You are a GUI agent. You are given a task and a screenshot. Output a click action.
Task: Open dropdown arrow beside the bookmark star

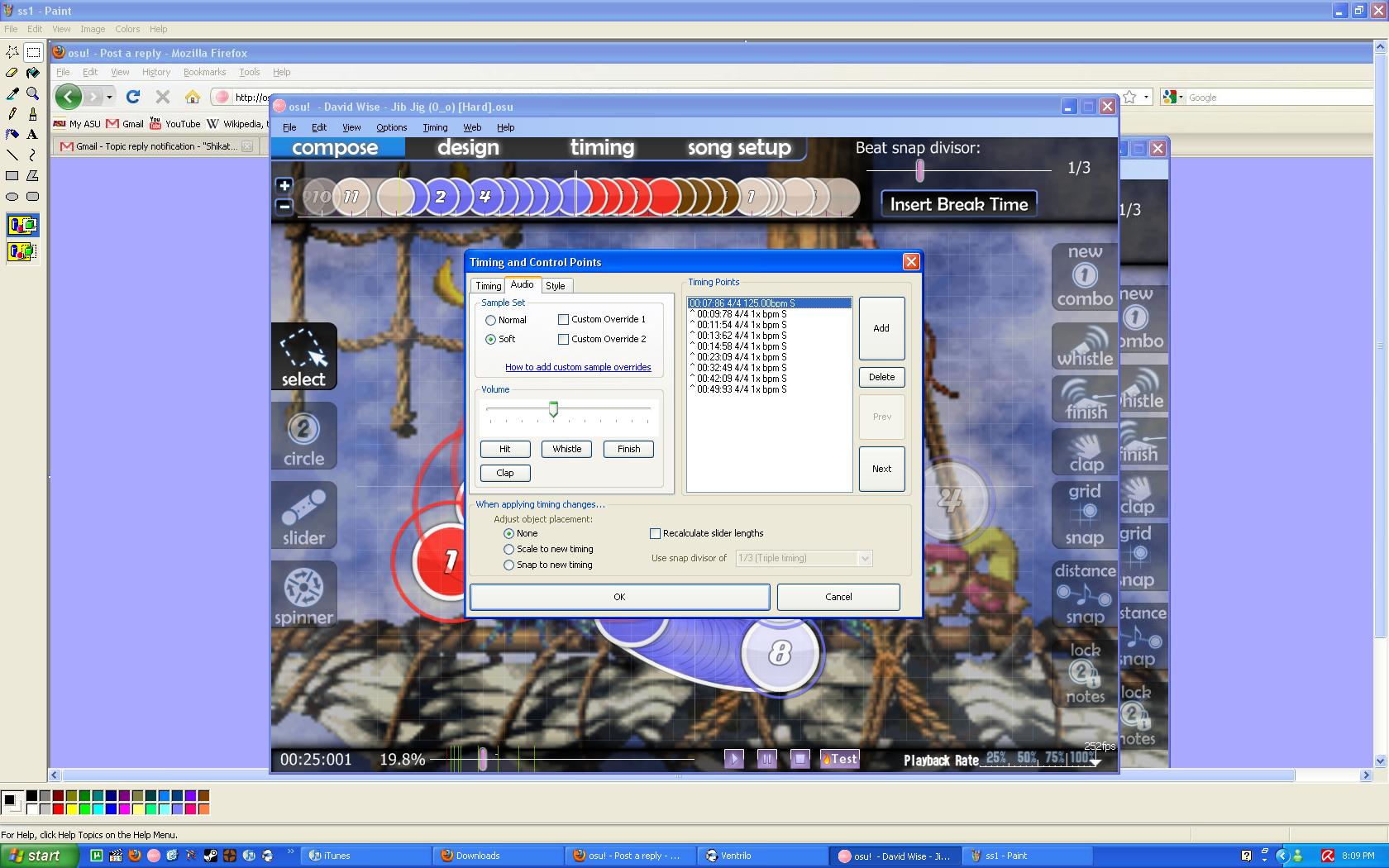(x=1146, y=97)
